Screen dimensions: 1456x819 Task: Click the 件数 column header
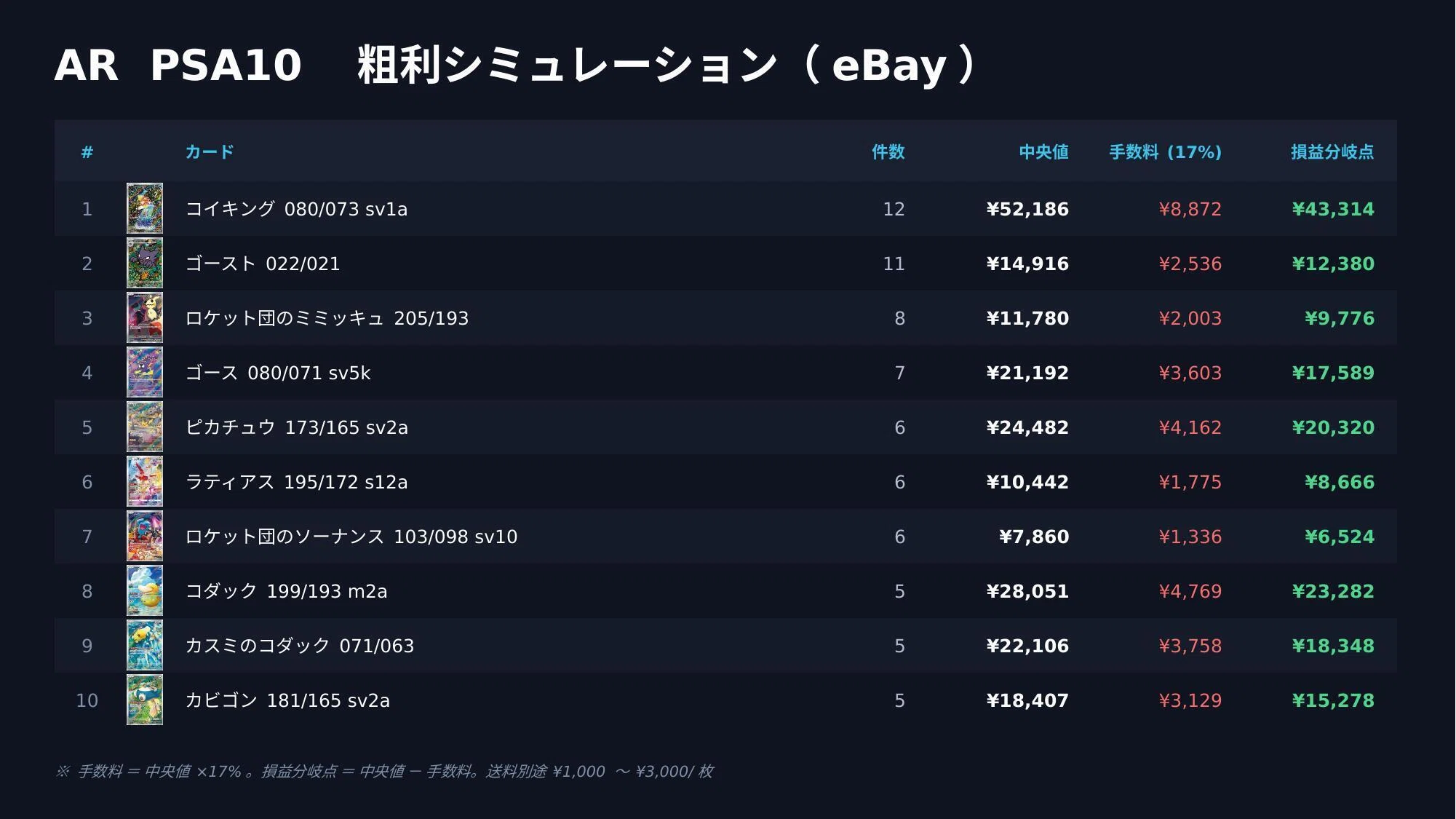click(x=888, y=152)
